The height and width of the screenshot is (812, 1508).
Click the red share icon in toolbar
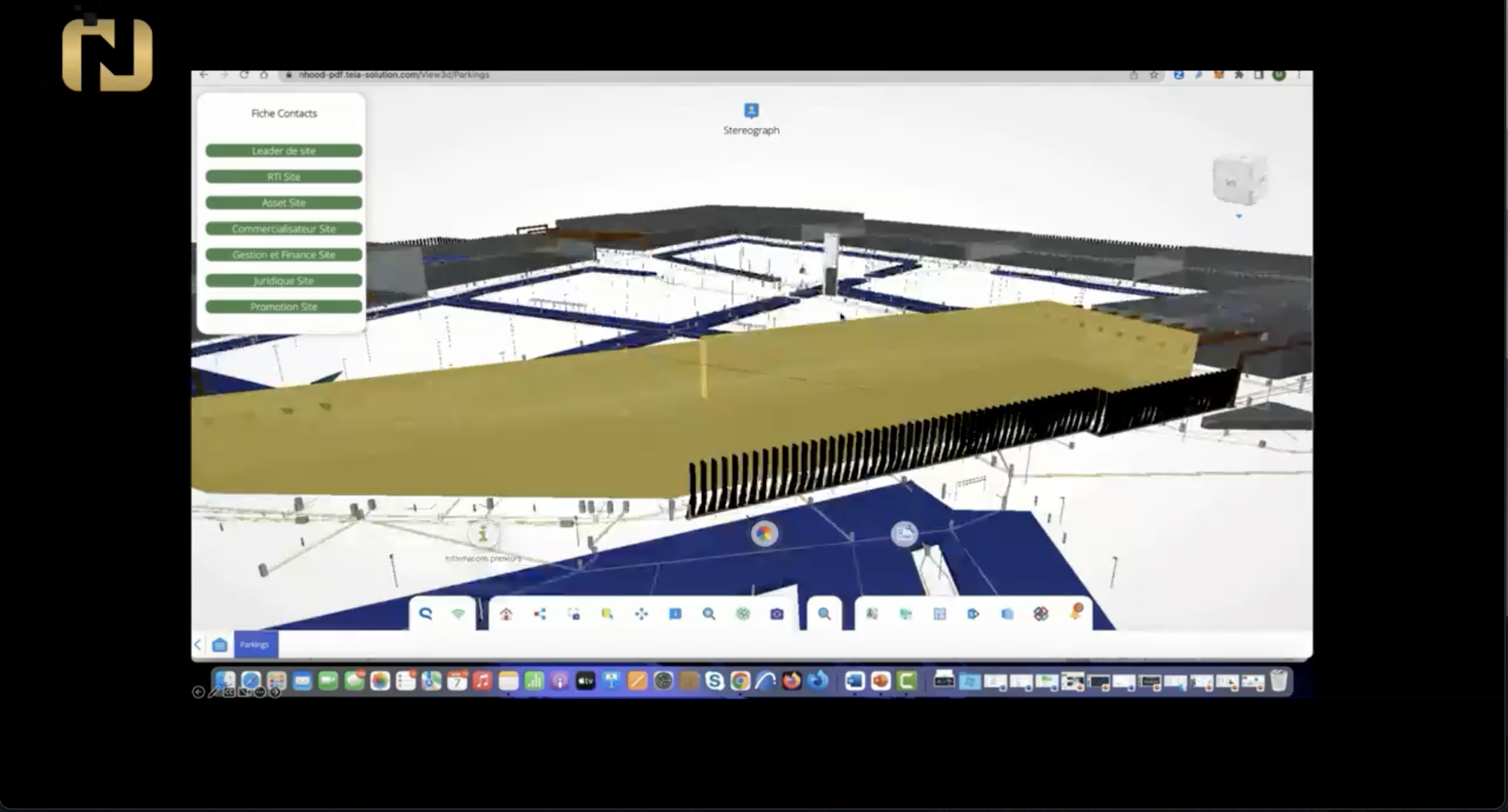click(x=540, y=614)
